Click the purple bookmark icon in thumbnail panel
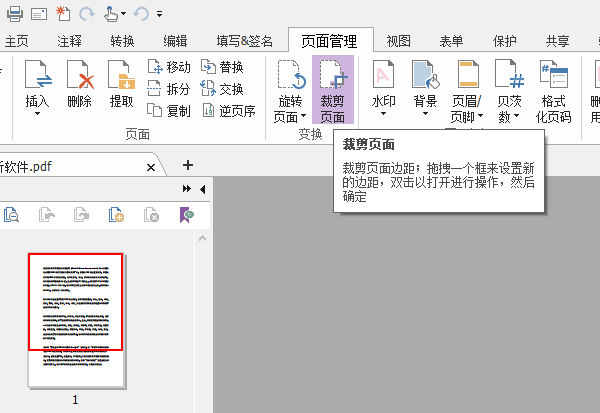The height and width of the screenshot is (413, 600). coord(187,215)
